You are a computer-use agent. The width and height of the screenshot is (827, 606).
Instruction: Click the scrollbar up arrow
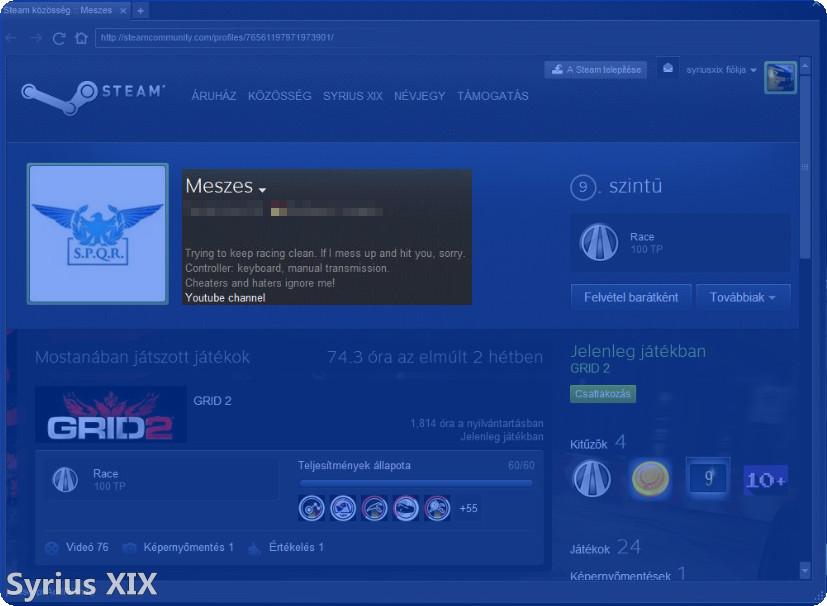(805, 66)
